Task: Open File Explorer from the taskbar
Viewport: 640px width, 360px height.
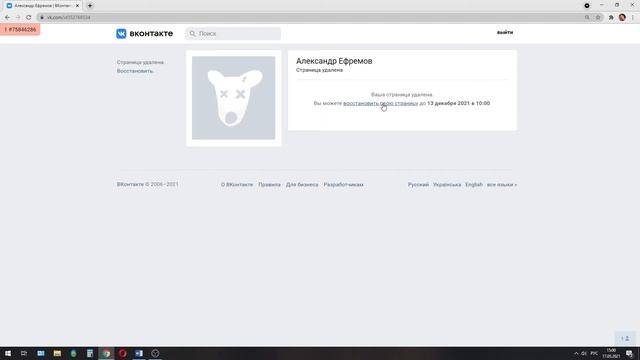Action: (57, 353)
